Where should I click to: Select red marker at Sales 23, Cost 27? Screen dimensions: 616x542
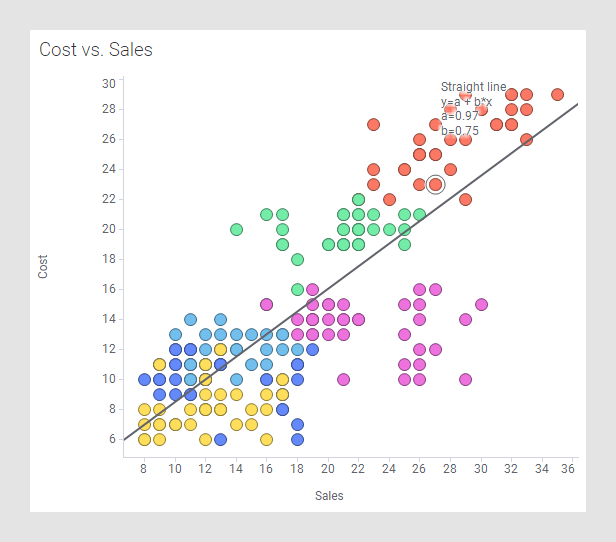click(373, 125)
